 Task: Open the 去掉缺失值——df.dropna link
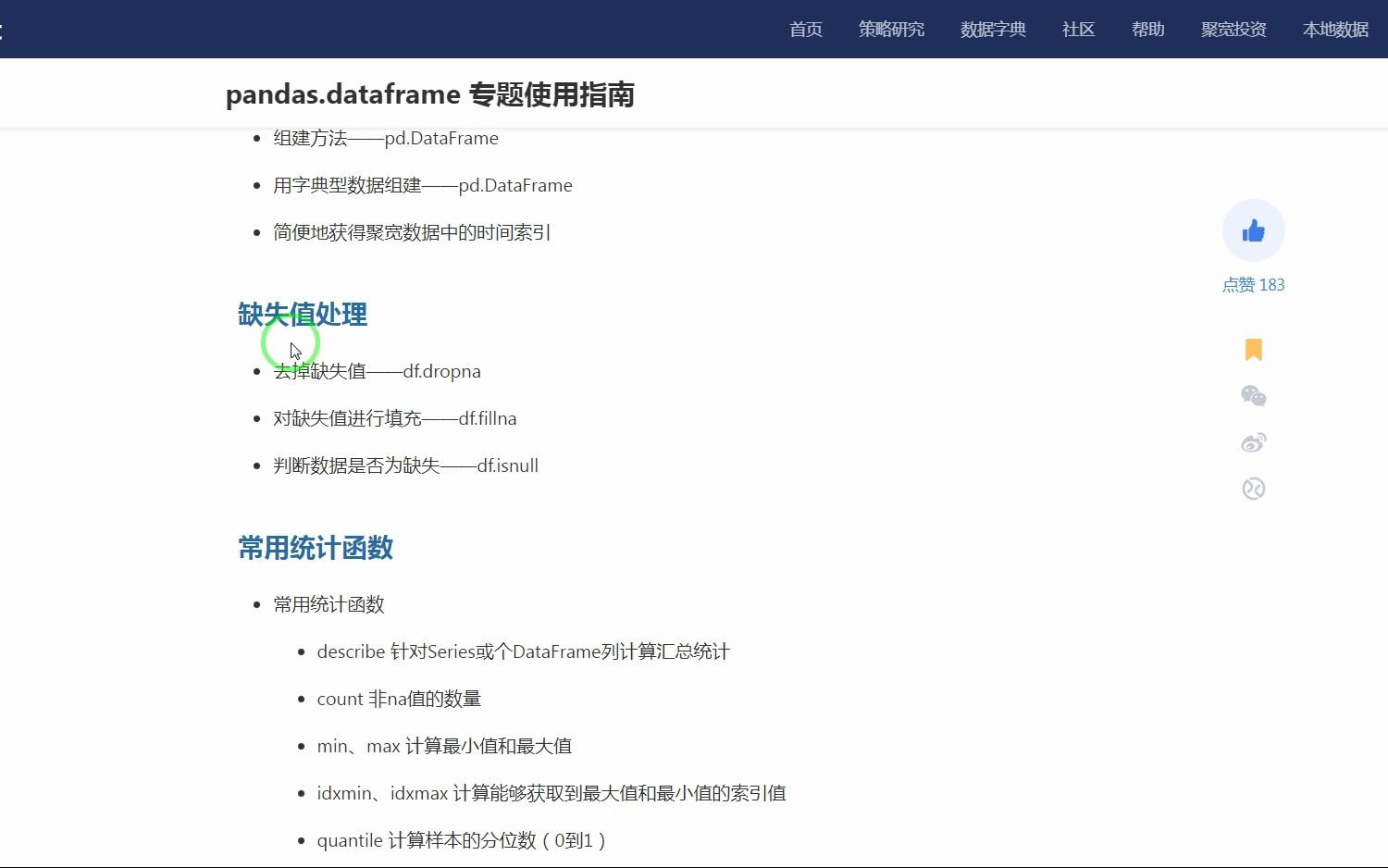pos(378,371)
